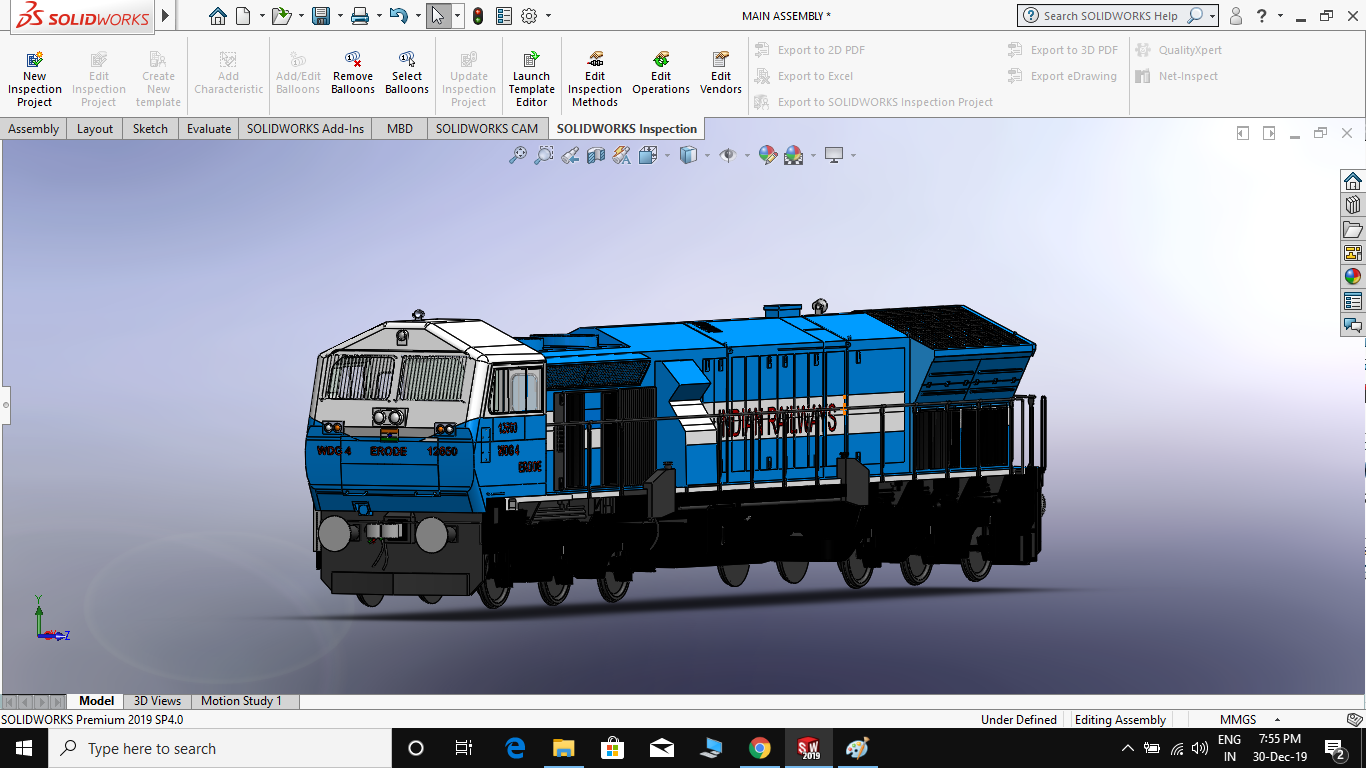Switch to the SOLIDWORKS Add-Ins tab
Image resolution: width=1366 pixels, height=768 pixels.
[306, 128]
